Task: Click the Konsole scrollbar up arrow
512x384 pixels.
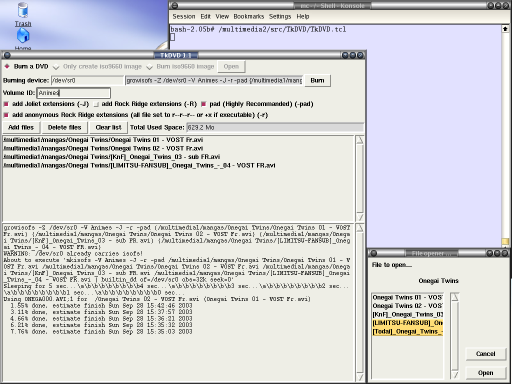Action: 505,29
